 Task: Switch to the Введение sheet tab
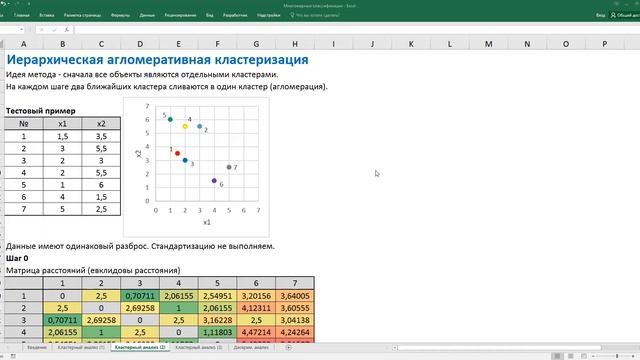point(37,347)
